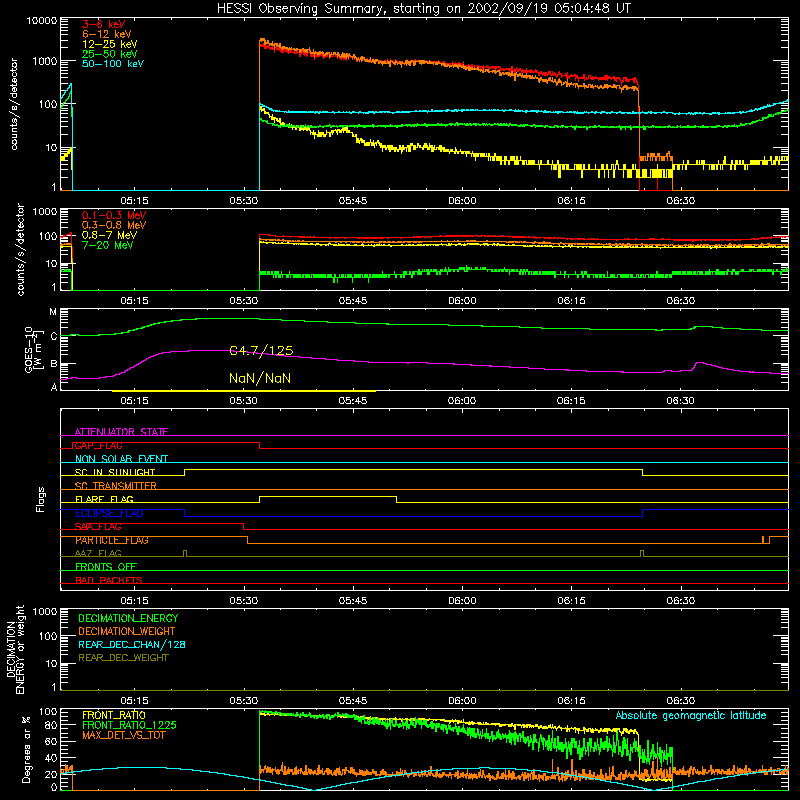
Task: Select the ECLIPSE_FLAG label
Action: tap(109, 513)
